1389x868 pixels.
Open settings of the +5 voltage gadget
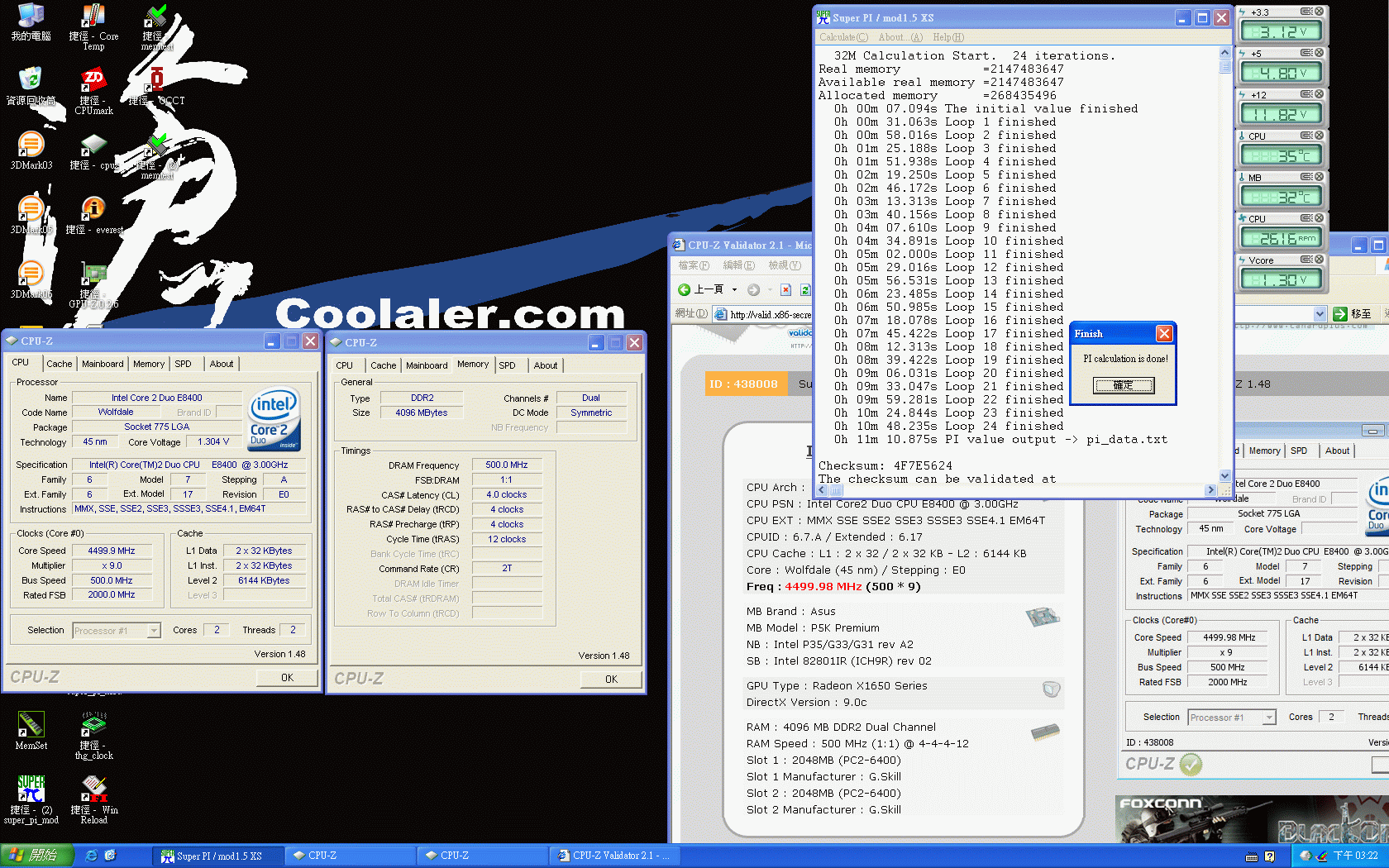1306,53
